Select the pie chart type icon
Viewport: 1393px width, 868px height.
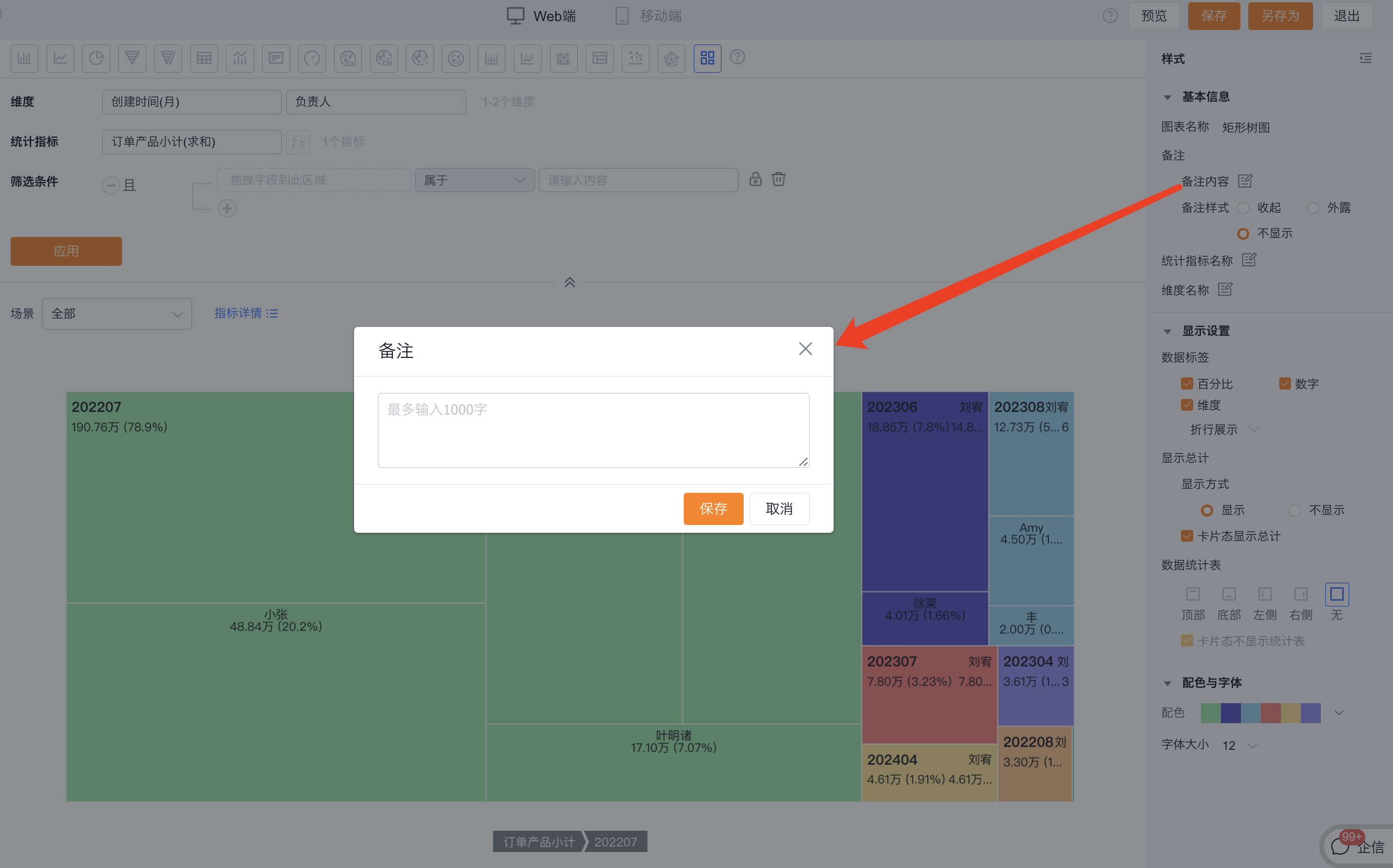[96, 58]
